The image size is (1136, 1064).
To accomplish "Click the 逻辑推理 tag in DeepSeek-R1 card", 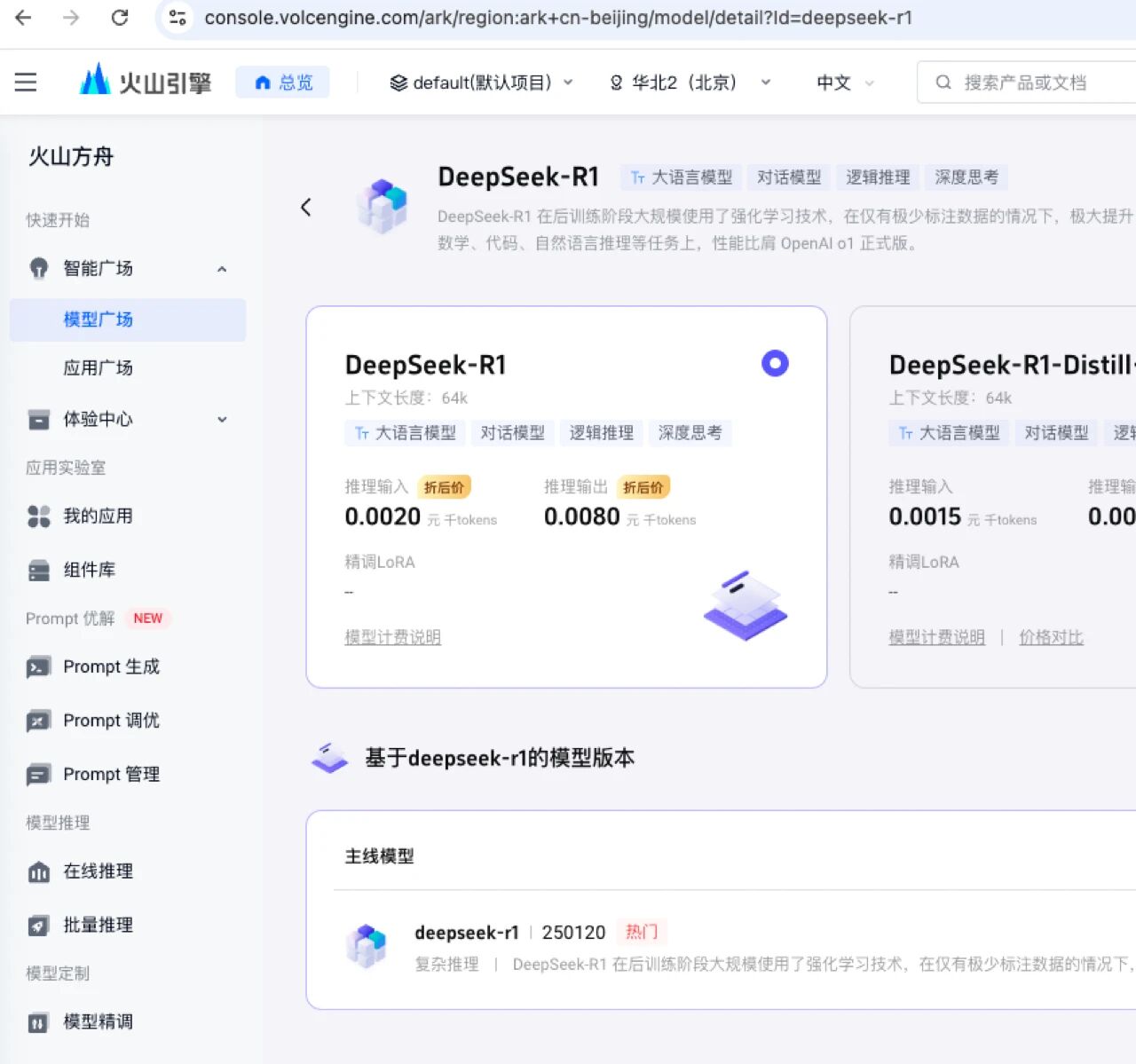I will click(x=601, y=433).
